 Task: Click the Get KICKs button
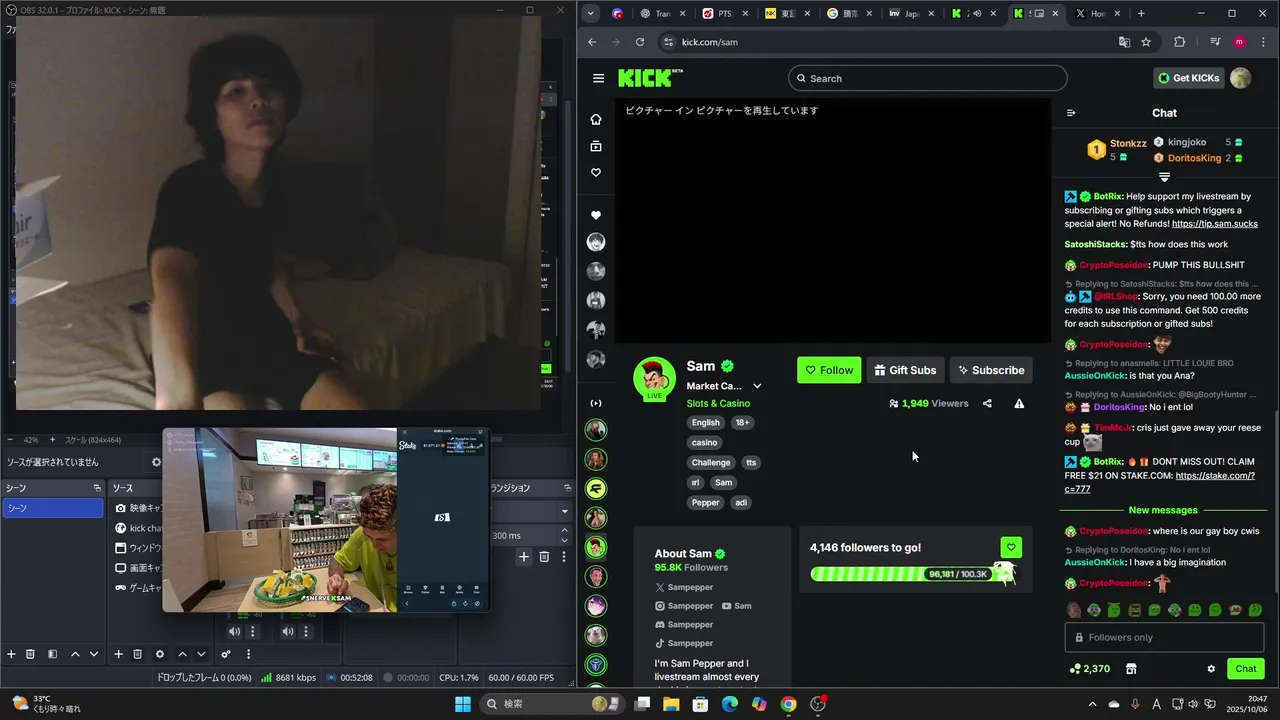pyautogui.click(x=1189, y=78)
